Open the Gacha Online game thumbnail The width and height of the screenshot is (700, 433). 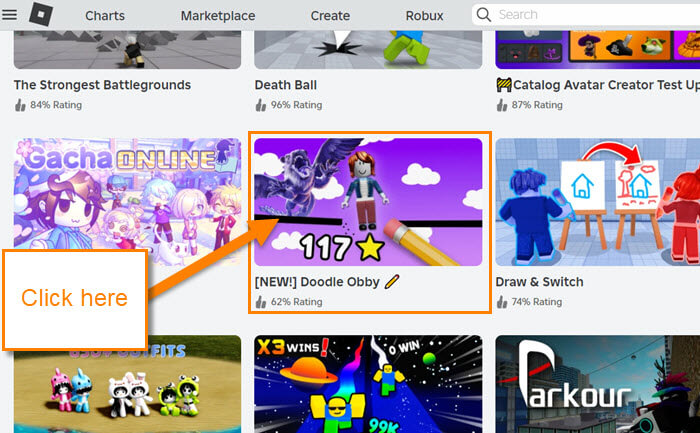(127, 202)
